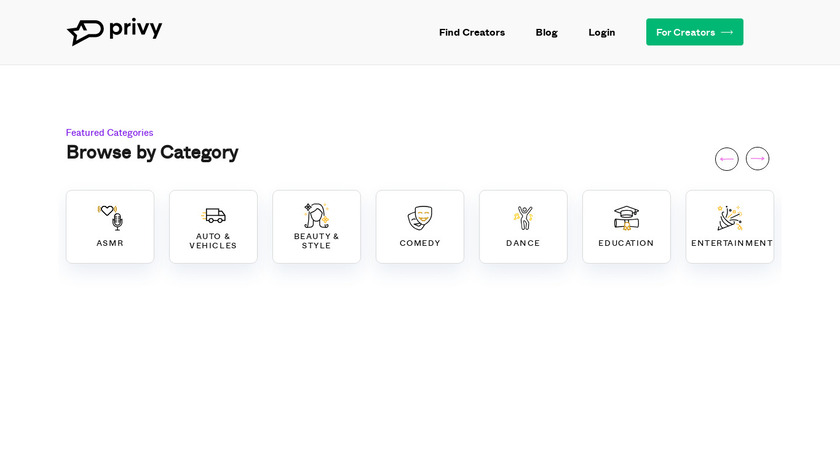The height and width of the screenshot is (472, 840).
Task: Select the Education category label
Action: [x=626, y=243]
